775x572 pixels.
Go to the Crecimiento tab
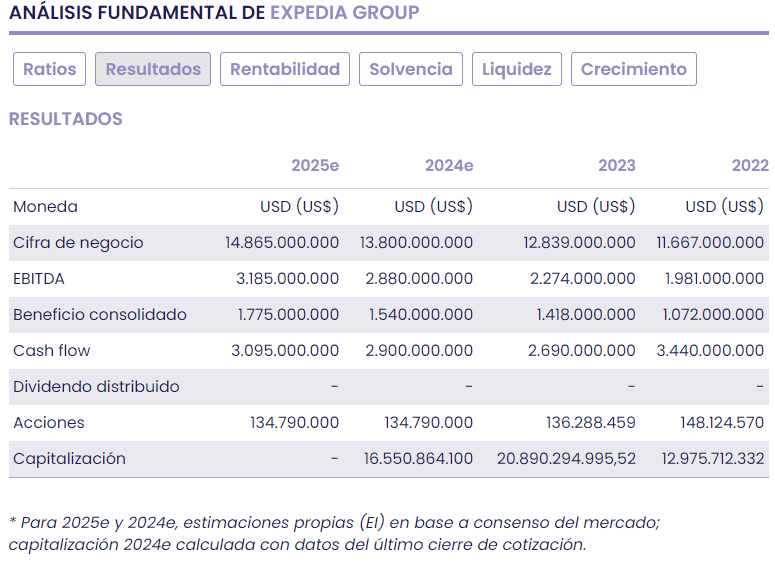[634, 69]
